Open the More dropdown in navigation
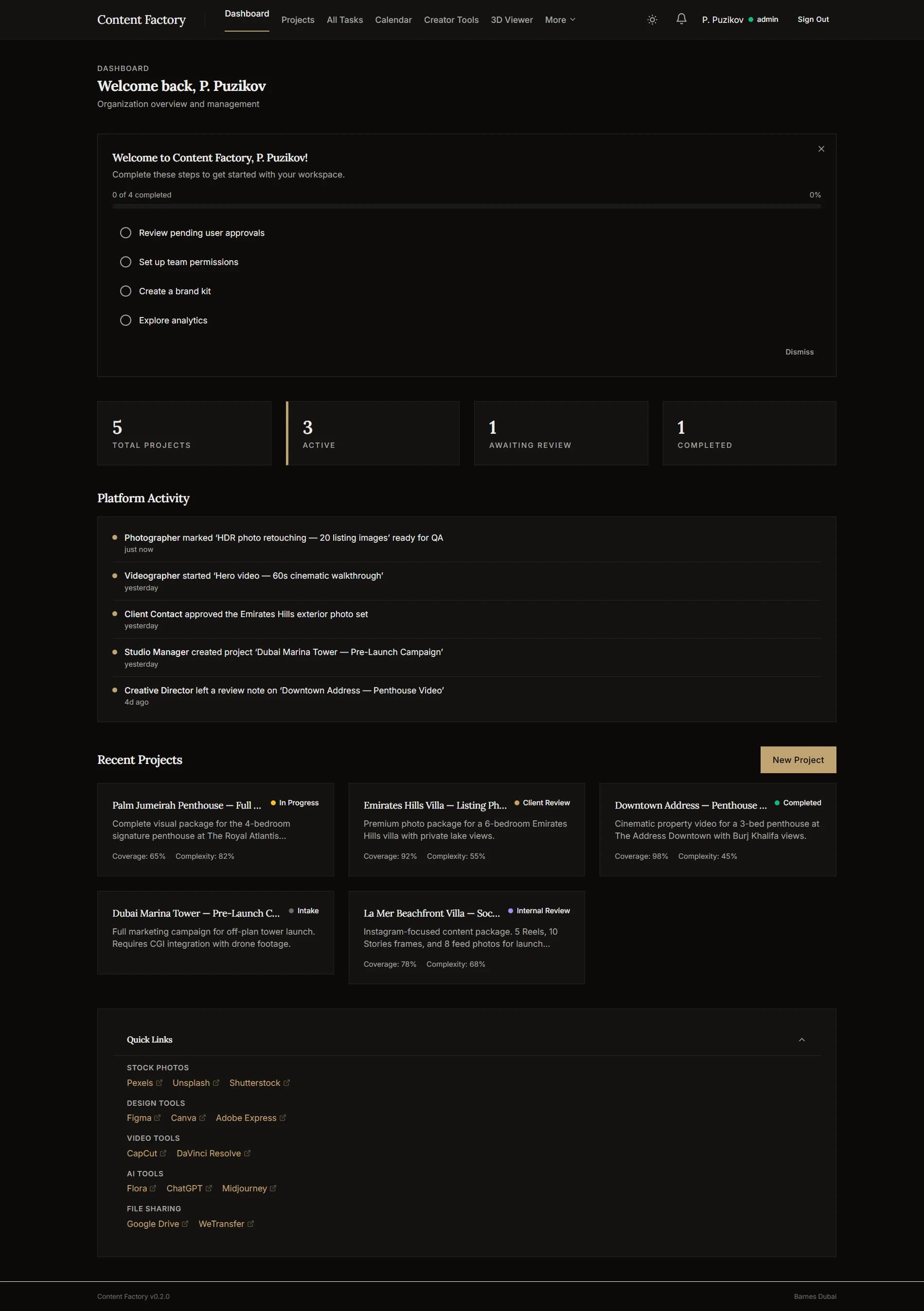Screen dimensions: 924x1311 560,19
